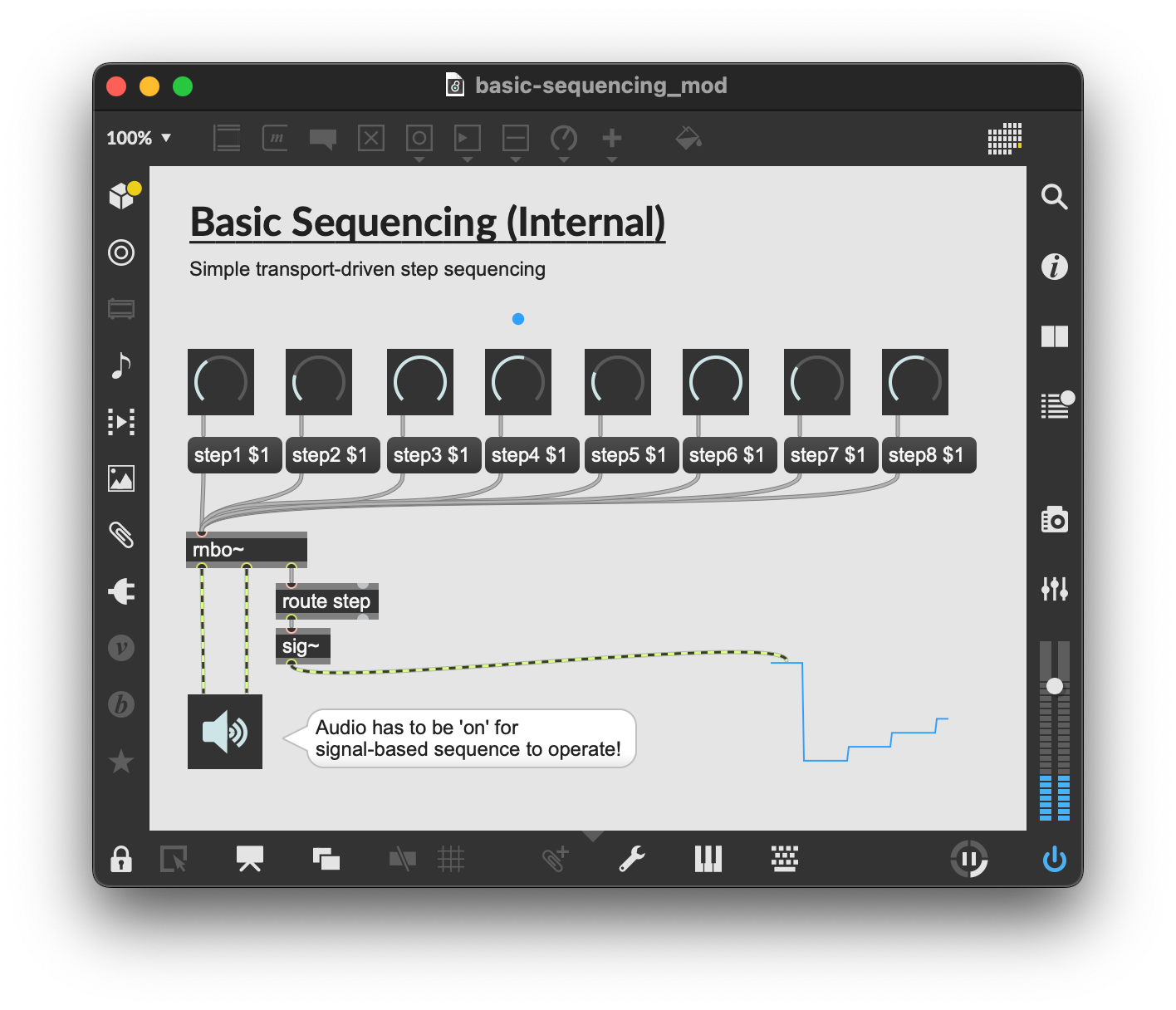Image resolution: width=1176 pixels, height=1010 pixels.
Task: Open the images browser icon
Action: (x=121, y=478)
